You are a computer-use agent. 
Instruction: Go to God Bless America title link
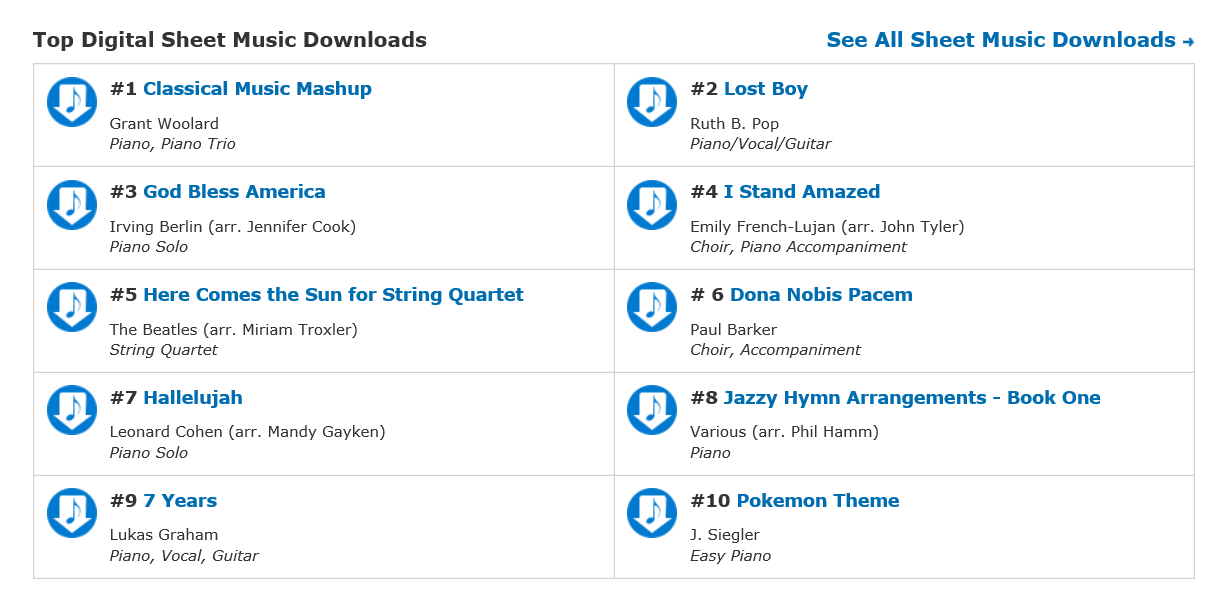(x=234, y=192)
